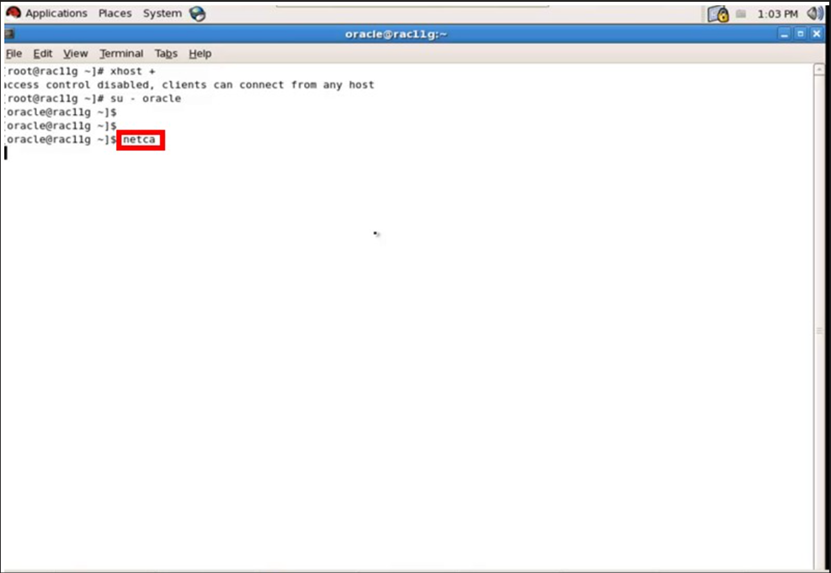Open the Edit menu

coord(42,54)
